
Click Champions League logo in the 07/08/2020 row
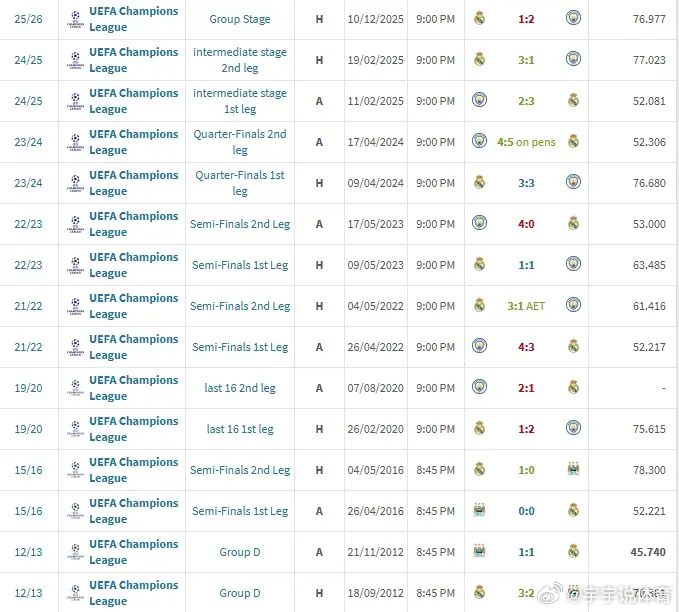(x=75, y=388)
